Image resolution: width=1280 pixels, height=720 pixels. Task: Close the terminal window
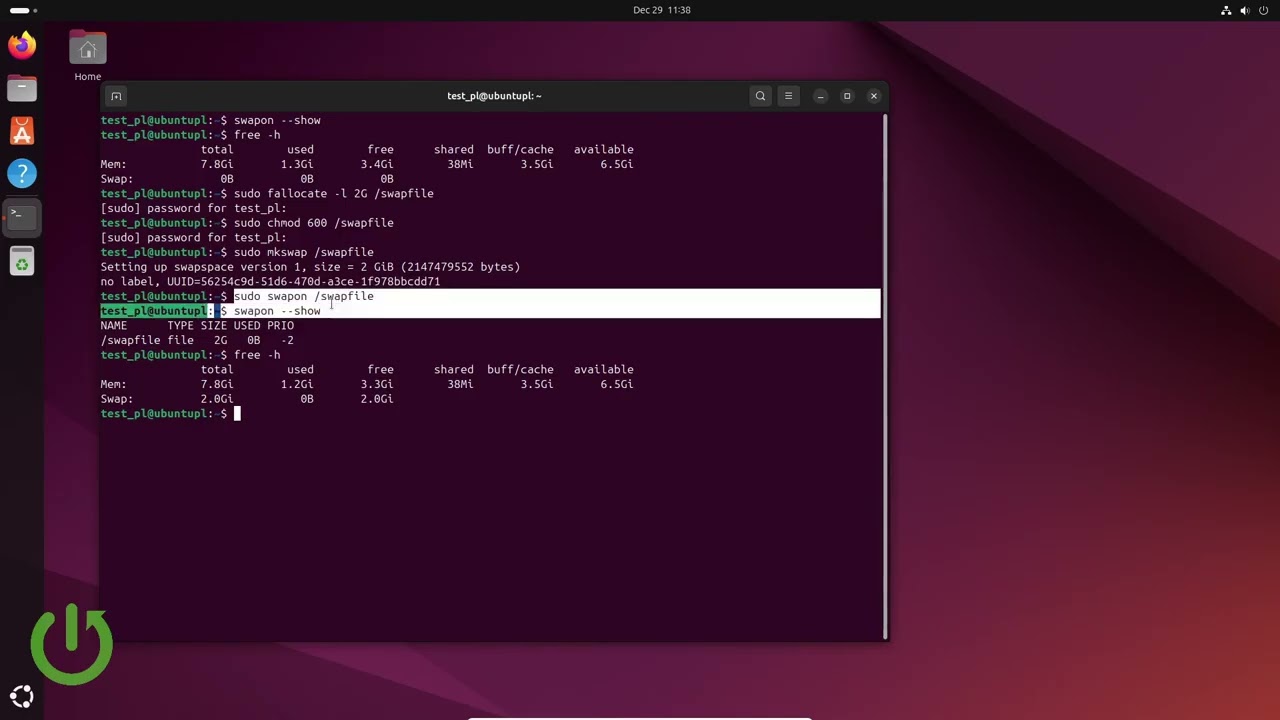874,96
